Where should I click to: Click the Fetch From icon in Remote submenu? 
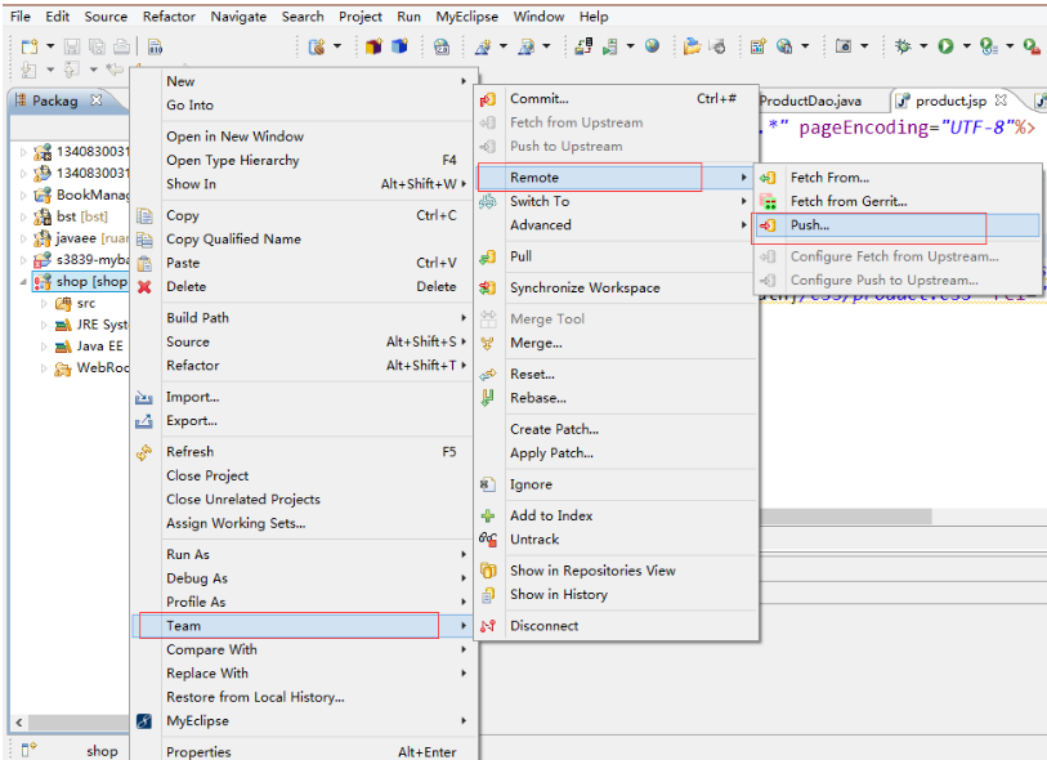click(x=768, y=178)
